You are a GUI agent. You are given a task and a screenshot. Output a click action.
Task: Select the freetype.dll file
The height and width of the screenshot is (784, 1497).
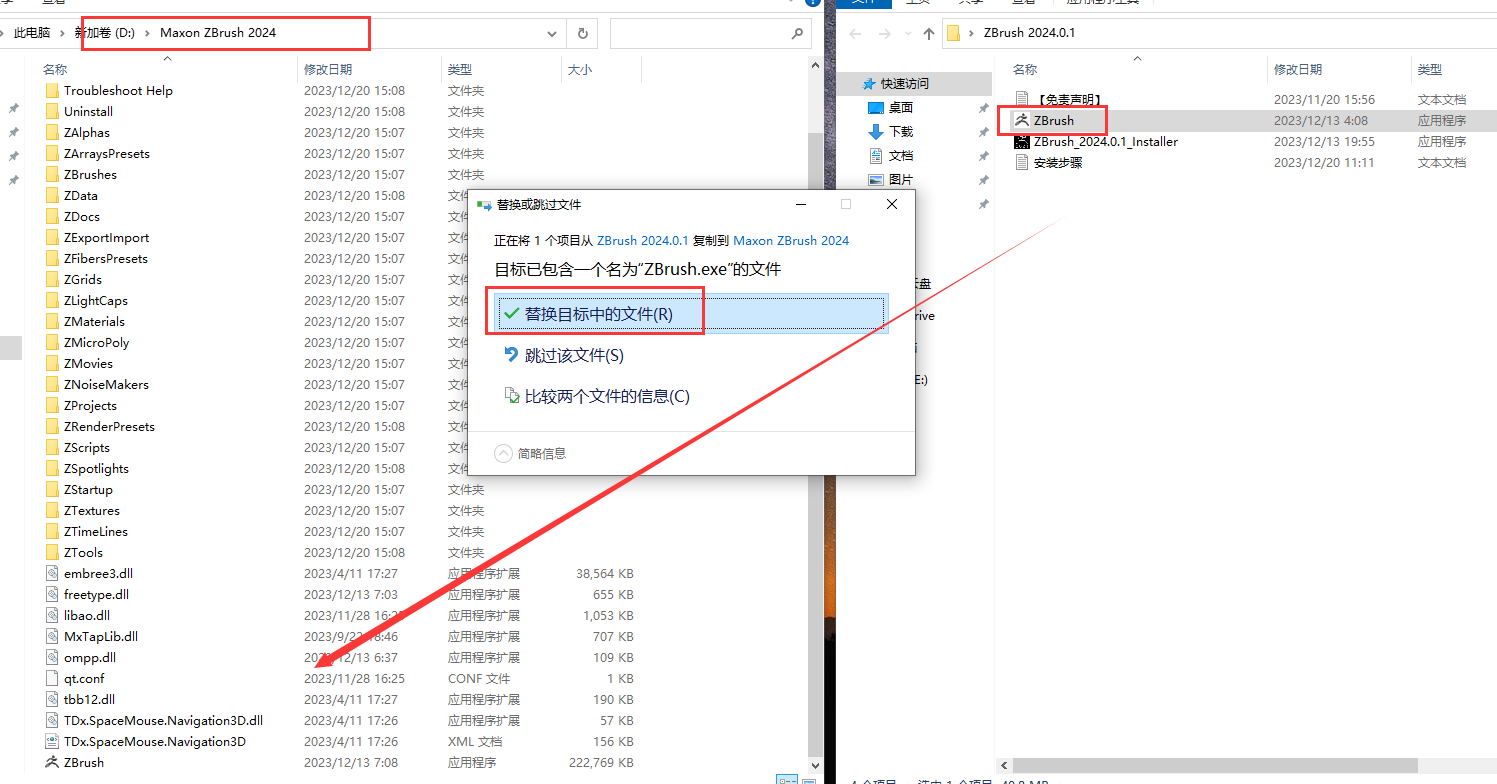[96, 594]
